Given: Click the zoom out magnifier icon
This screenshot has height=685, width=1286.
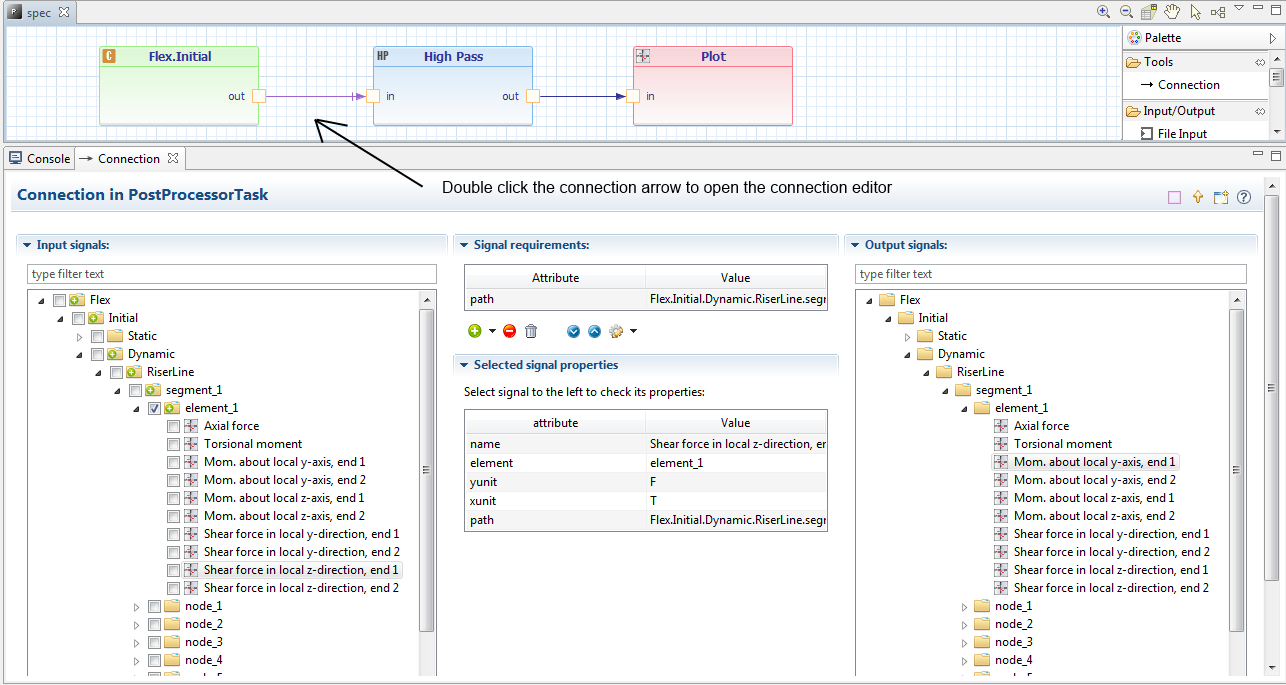Looking at the screenshot, I should [1126, 12].
